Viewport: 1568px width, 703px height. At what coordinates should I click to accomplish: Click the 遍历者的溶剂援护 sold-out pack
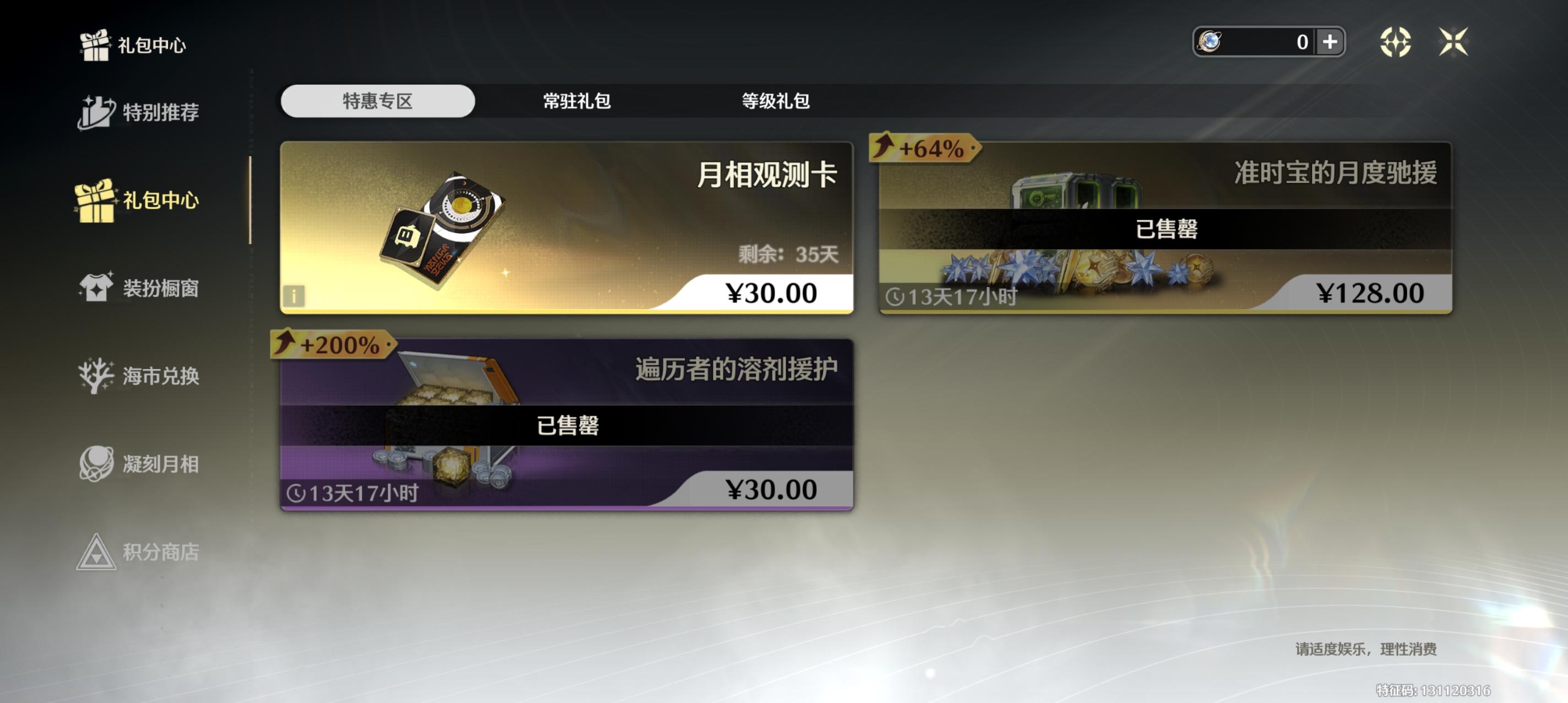567,425
